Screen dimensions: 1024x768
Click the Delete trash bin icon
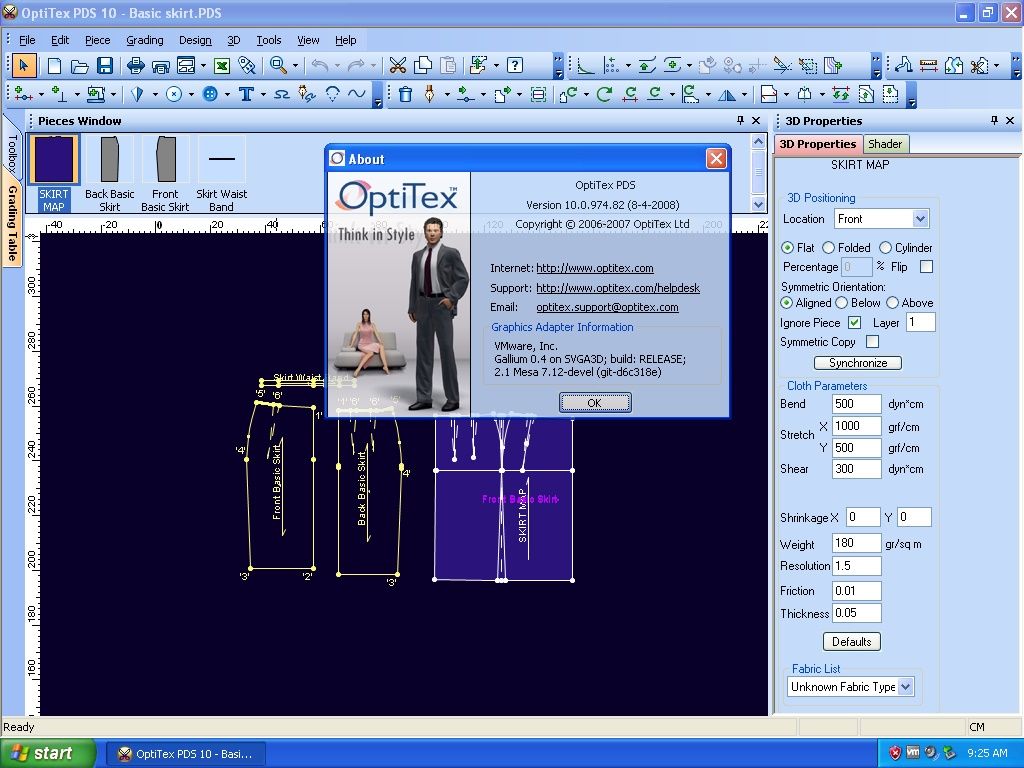coord(405,95)
